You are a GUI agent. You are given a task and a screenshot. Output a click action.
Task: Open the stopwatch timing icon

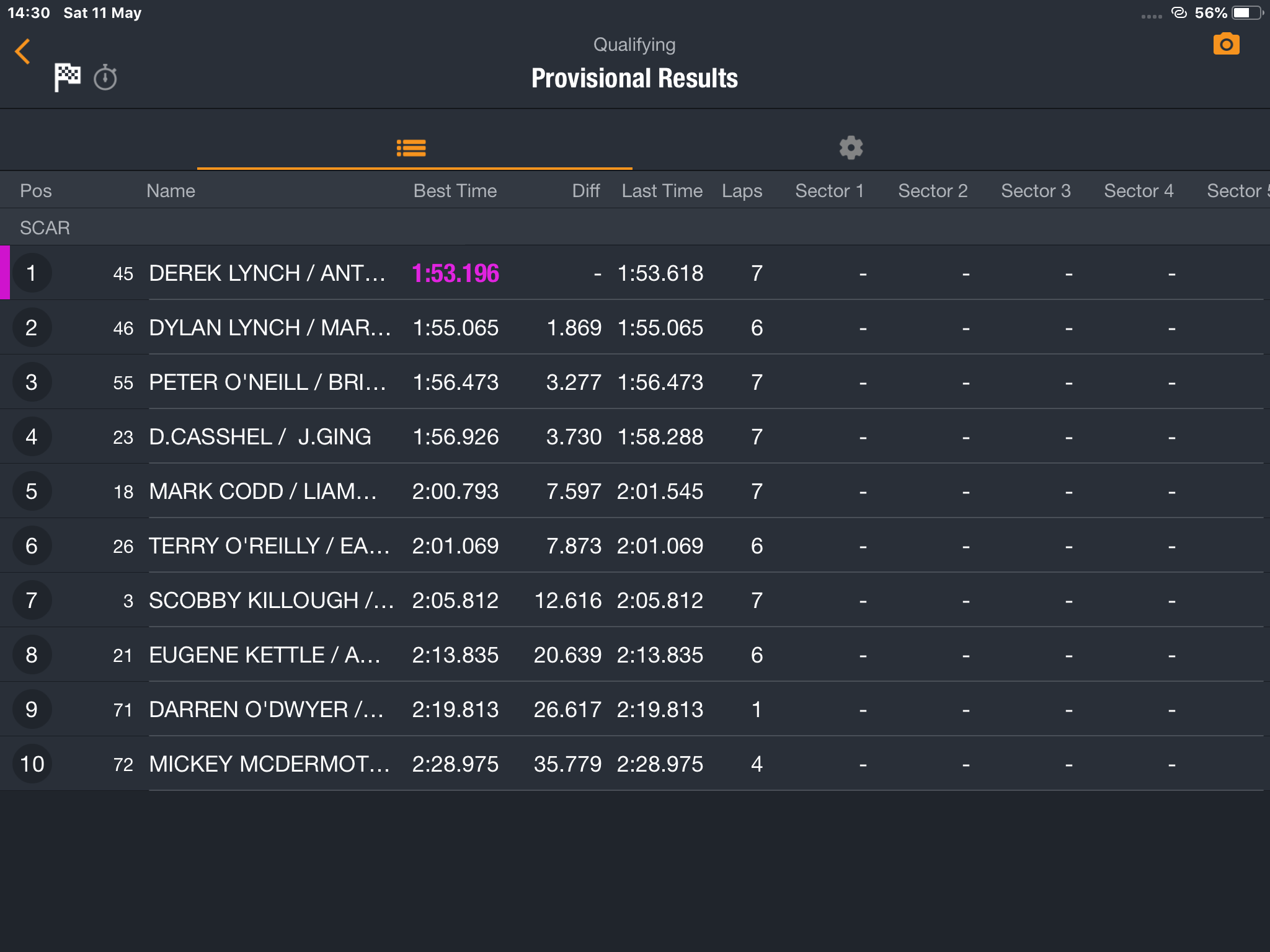click(105, 77)
